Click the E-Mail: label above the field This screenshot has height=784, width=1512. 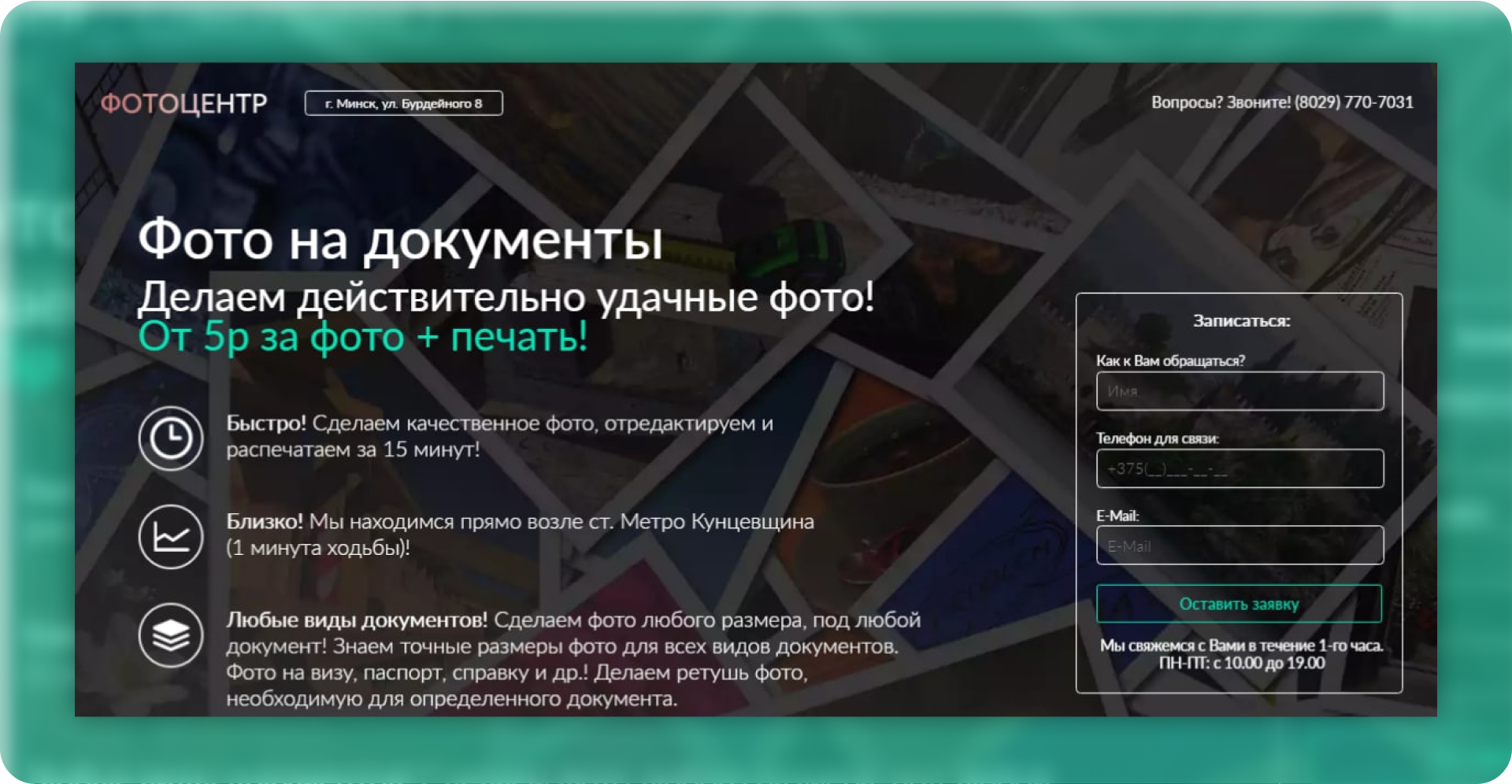[1117, 516]
